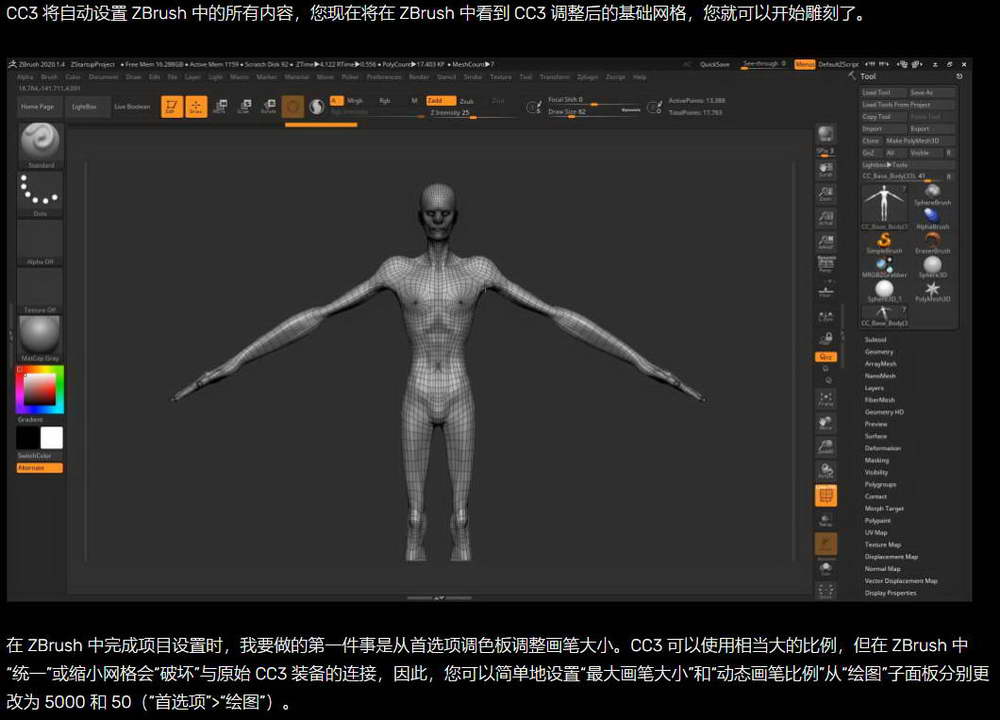
Task: Open the Render menu
Action: point(419,77)
